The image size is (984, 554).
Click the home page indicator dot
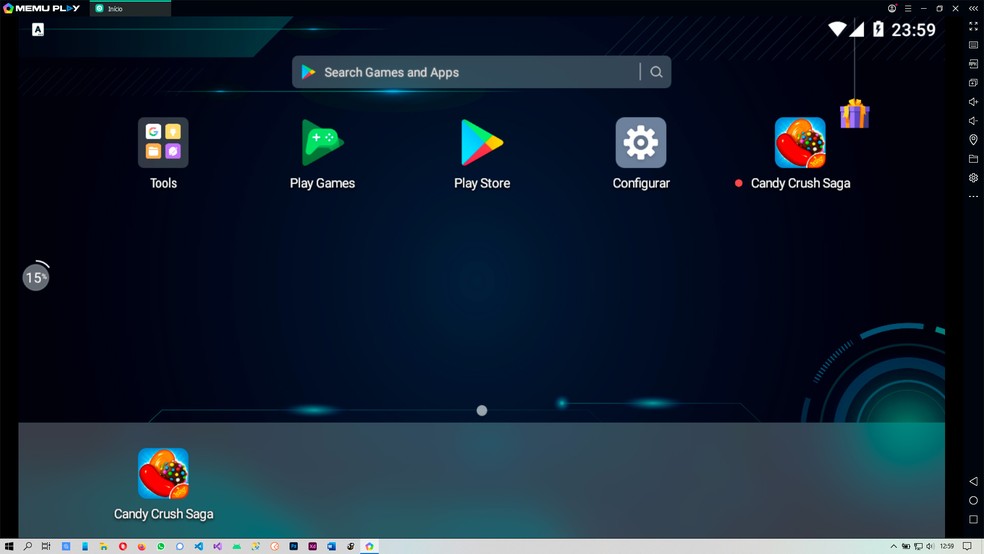(x=482, y=410)
